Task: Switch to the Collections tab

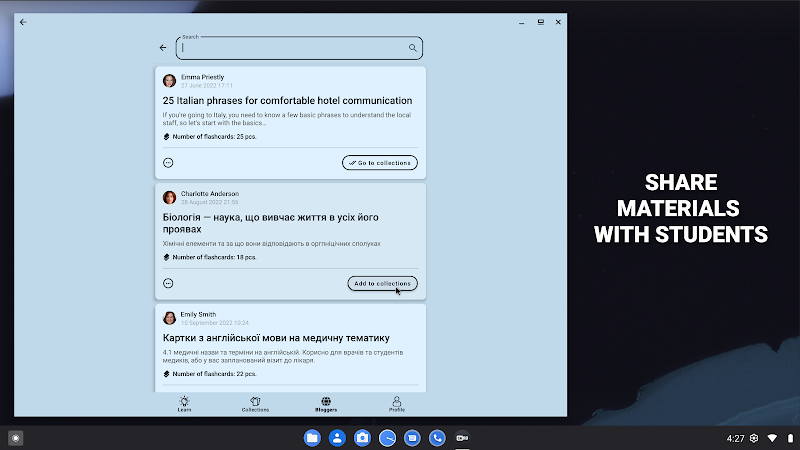Action: (255, 404)
